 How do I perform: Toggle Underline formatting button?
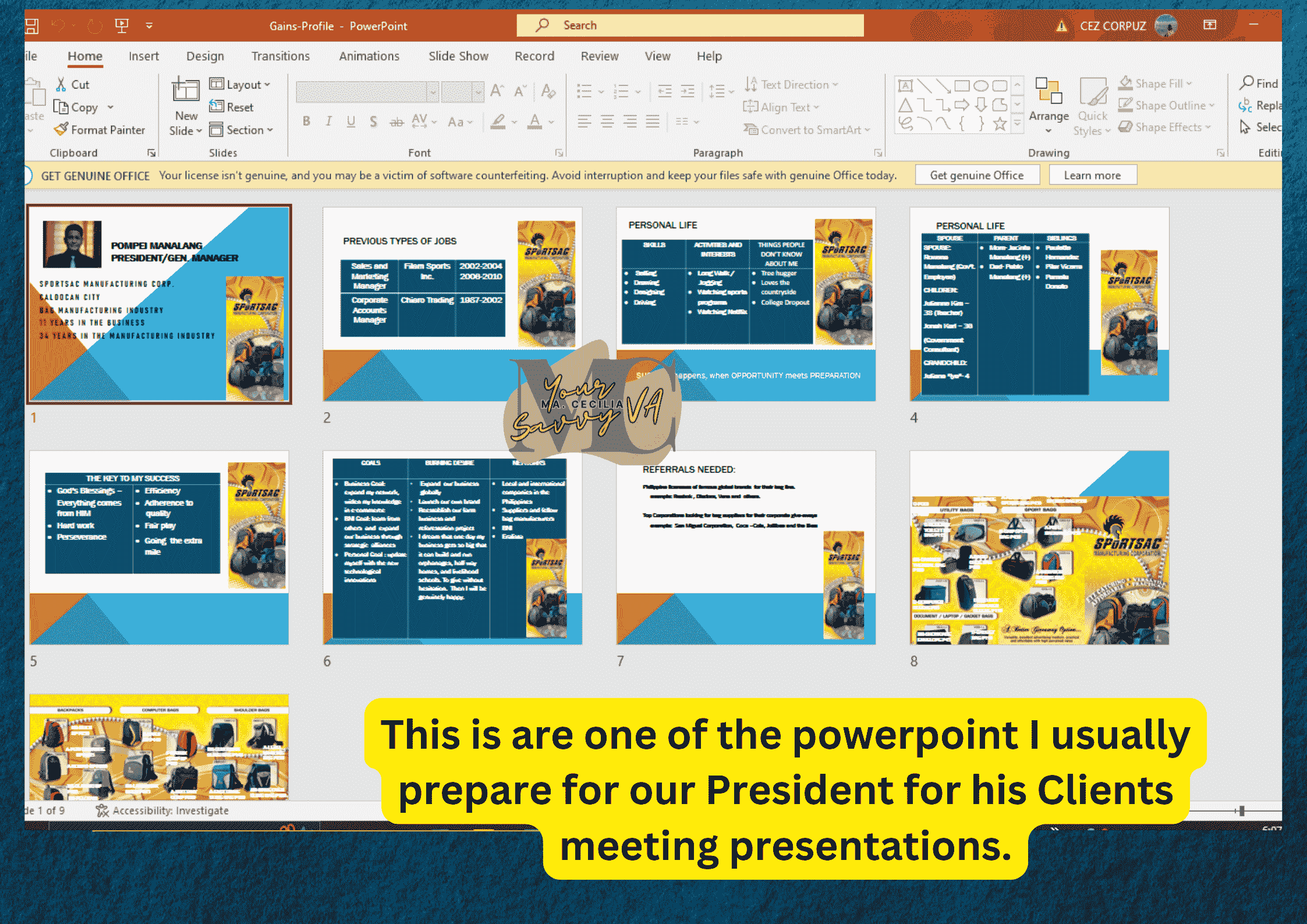coord(350,122)
